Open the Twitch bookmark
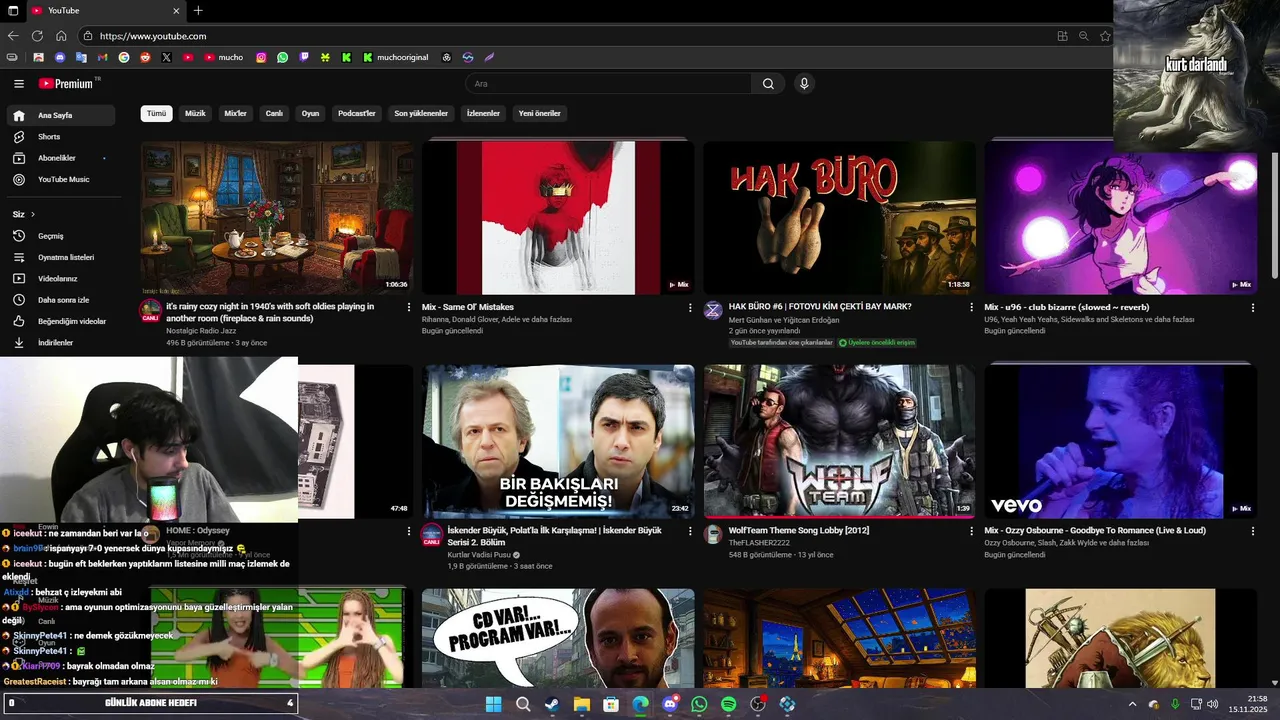 point(304,57)
